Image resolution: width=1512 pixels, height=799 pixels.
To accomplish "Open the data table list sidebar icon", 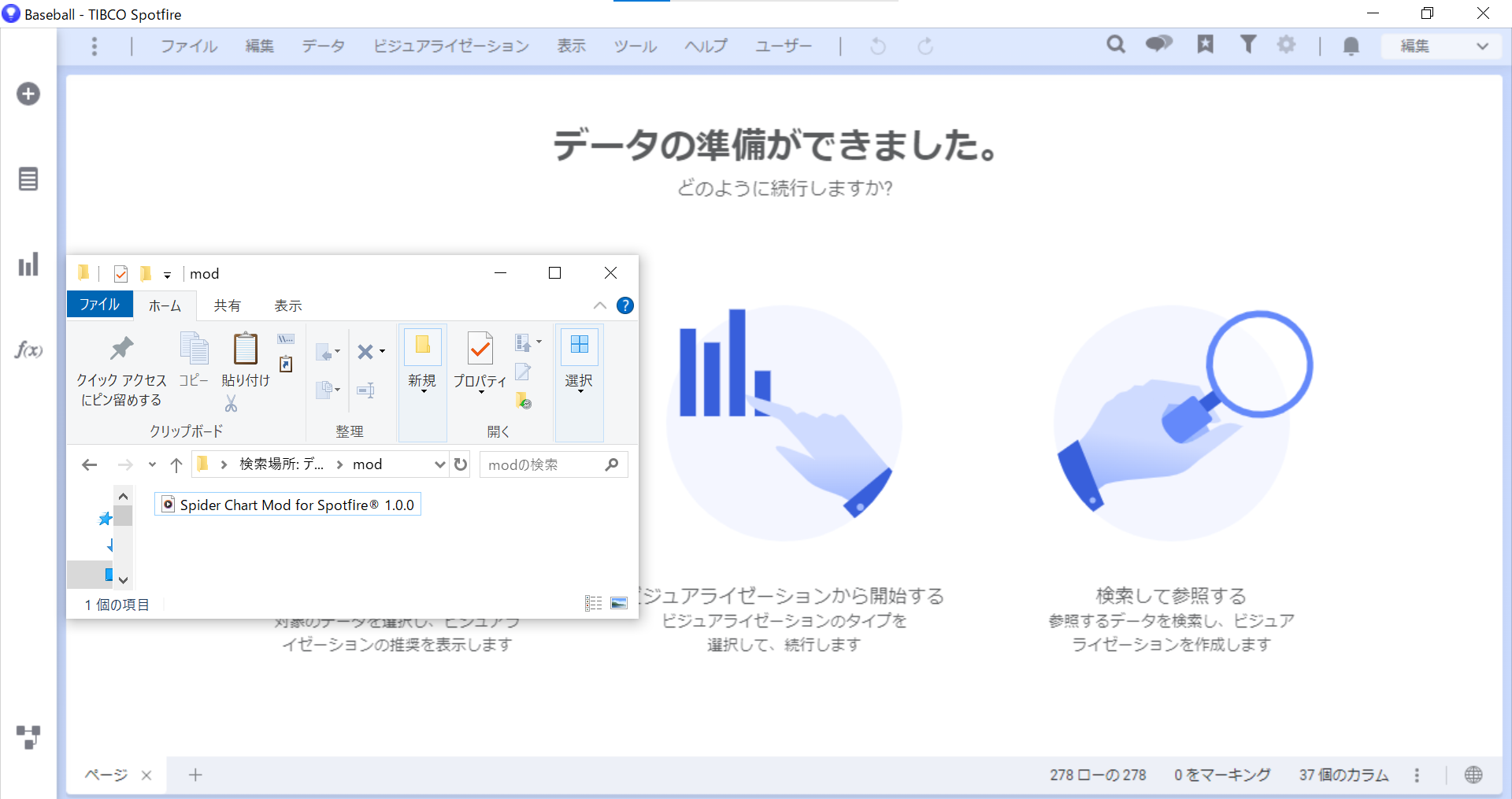I will pos(28,179).
